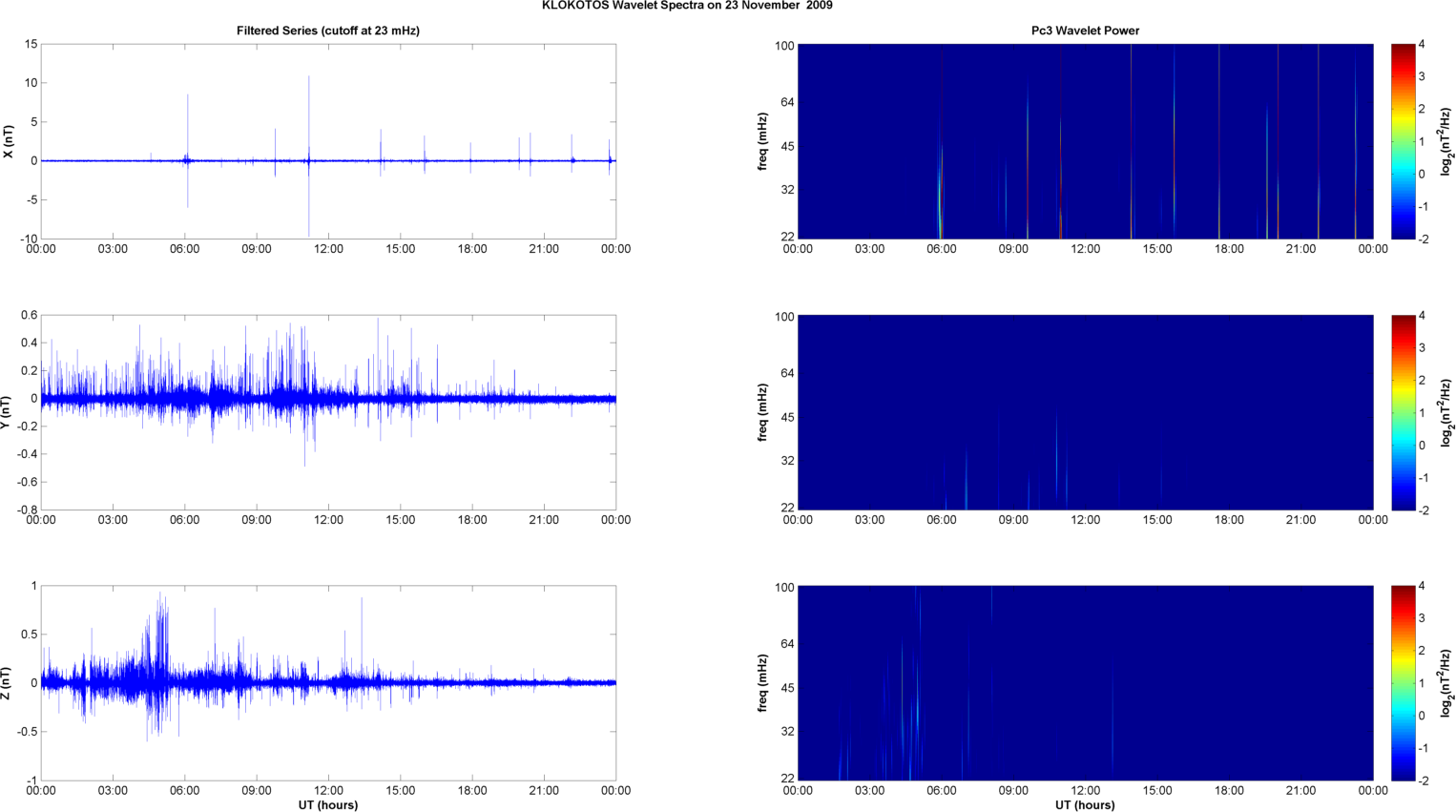Click the middle Pc3 wavelet spectrogram panel
Image resolution: width=1456 pixels, height=812 pixels.
click(x=1085, y=412)
